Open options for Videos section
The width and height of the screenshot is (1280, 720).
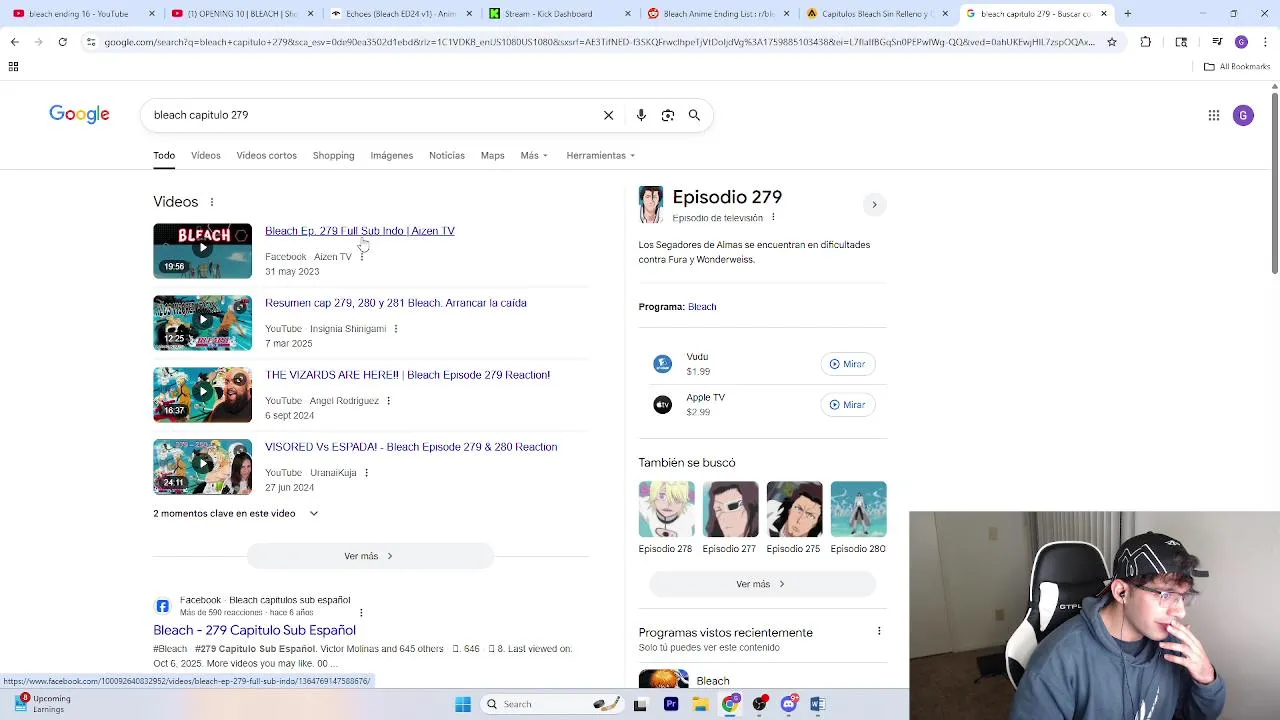coord(211,202)
